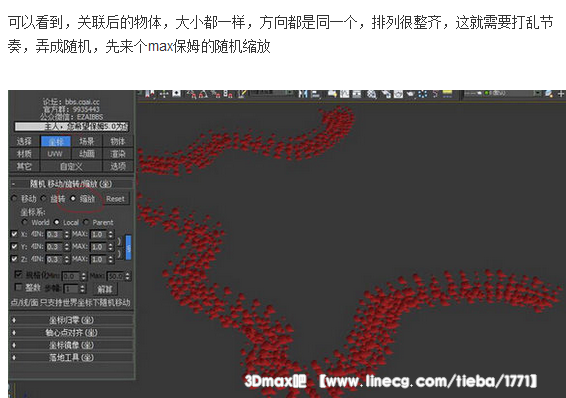Click the Y MAX value field

99,247
